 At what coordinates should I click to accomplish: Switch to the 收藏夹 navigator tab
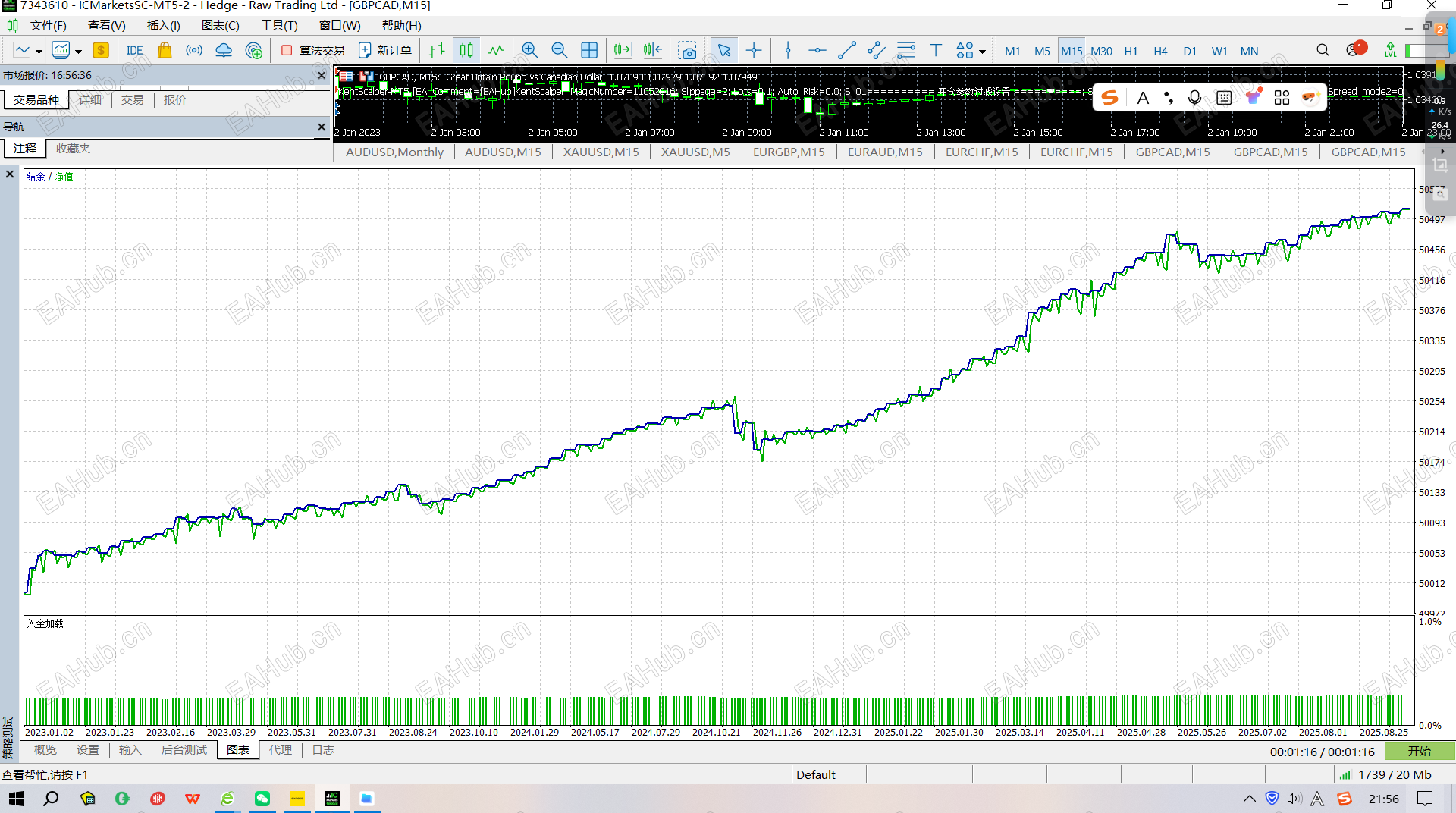coord(74,149)
